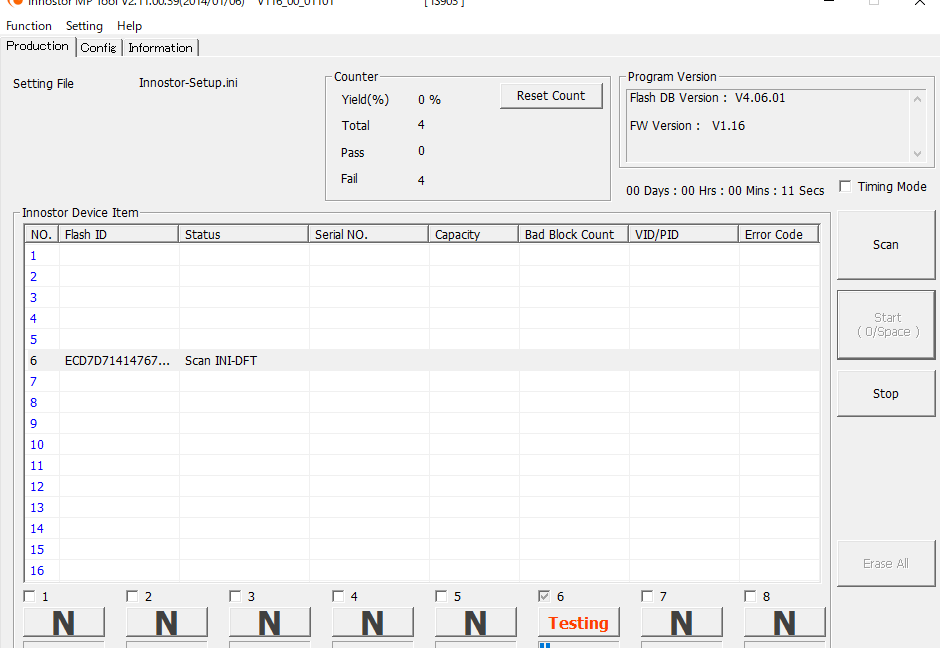This screenshot has width=940, height=648.
Task: Click Flash ID ECD7D71414767...
Action: 118,360
